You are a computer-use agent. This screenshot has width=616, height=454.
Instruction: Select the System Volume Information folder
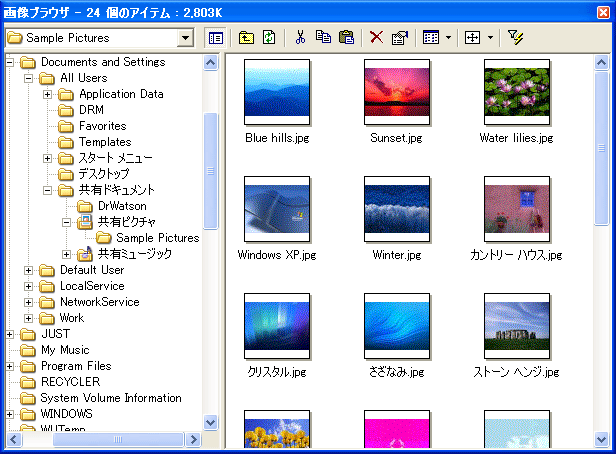click(x=111, y=398)
